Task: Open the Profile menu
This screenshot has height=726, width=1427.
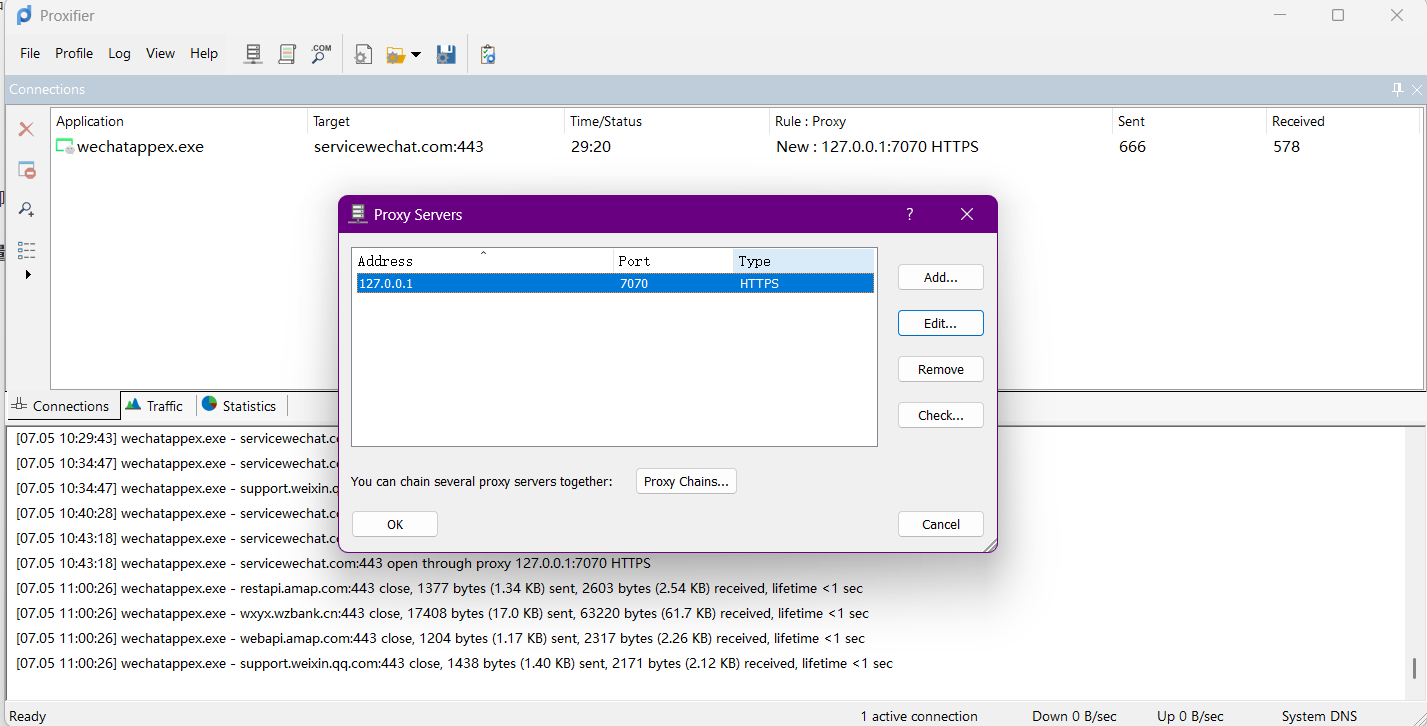Action: [74, 54]
